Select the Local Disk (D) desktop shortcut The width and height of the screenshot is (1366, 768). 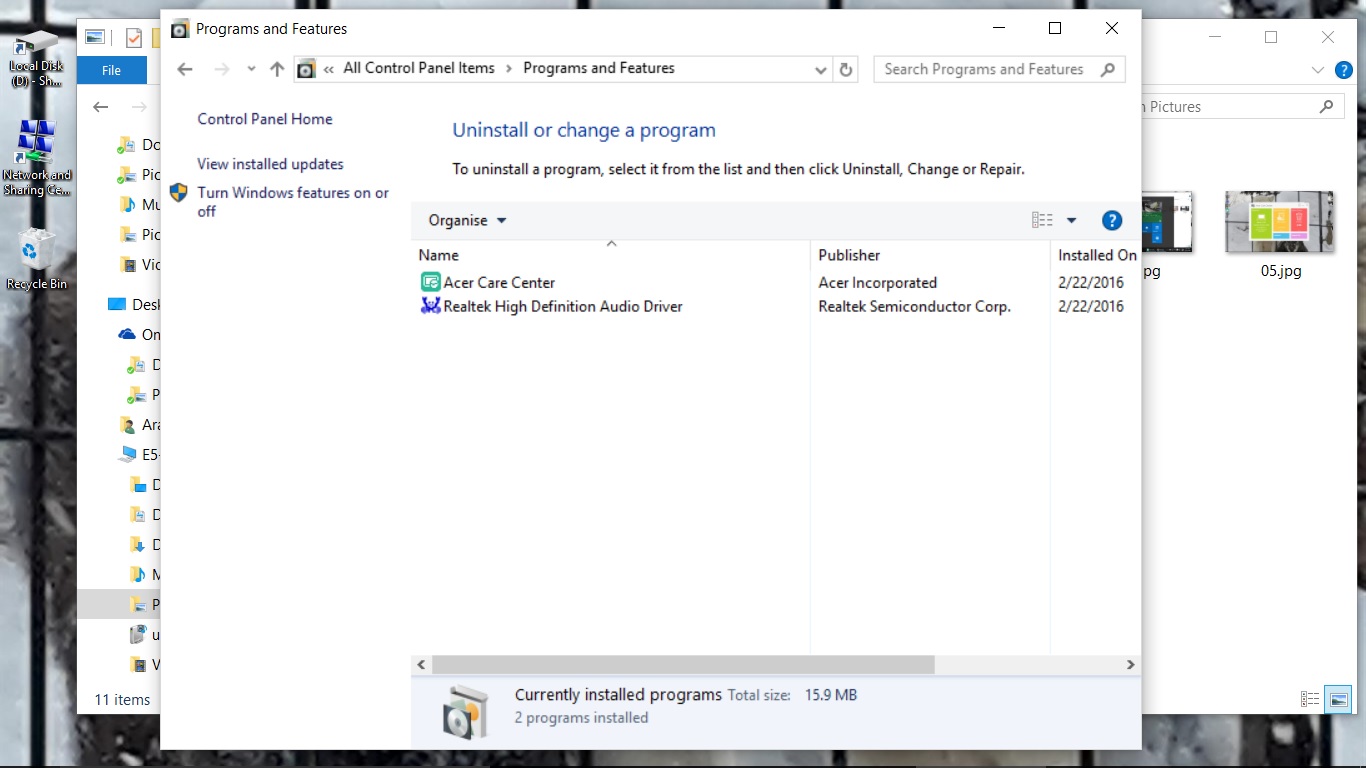tap(36, 58)
